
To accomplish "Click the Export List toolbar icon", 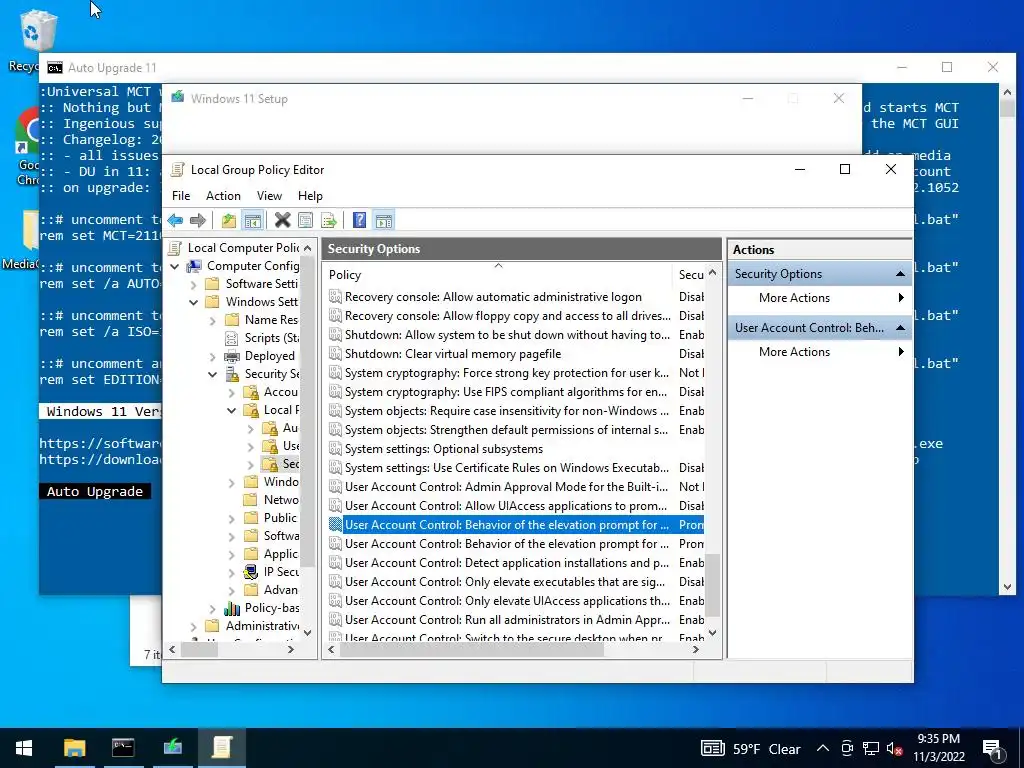I will point(328,221).
